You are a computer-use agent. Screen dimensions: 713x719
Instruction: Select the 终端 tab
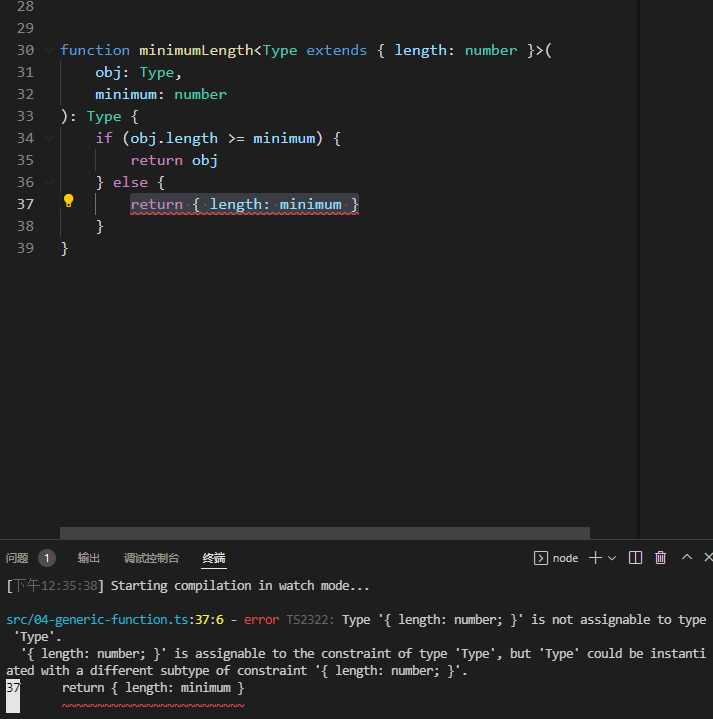click(x=214, y=558)
